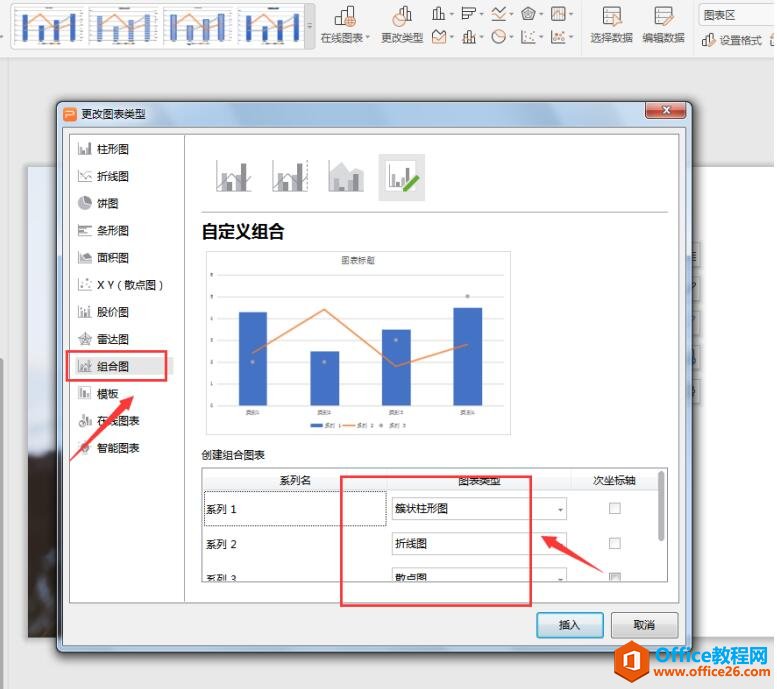Open 系列 3 chart type dropdown 散点图

[479, 575]
